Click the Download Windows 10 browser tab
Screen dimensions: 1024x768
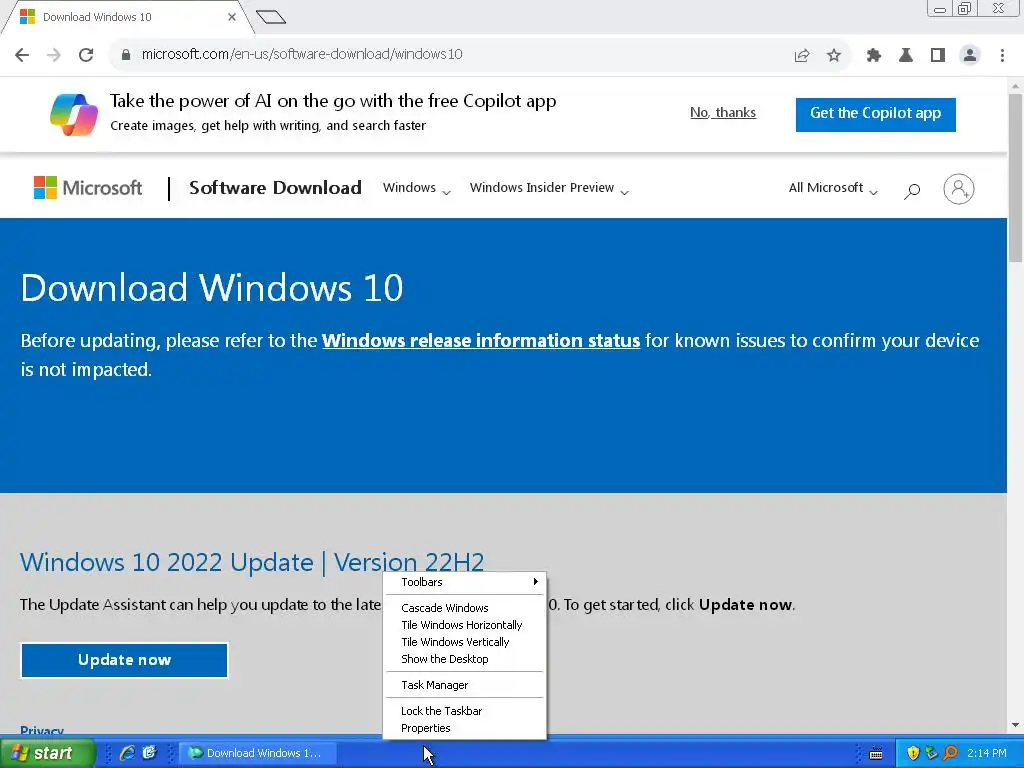point(124,17)
